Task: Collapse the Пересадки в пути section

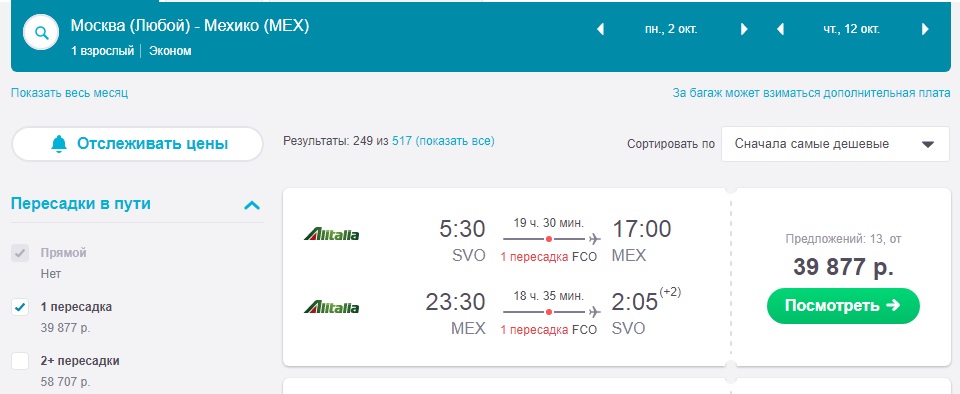Action: (252, 205)
